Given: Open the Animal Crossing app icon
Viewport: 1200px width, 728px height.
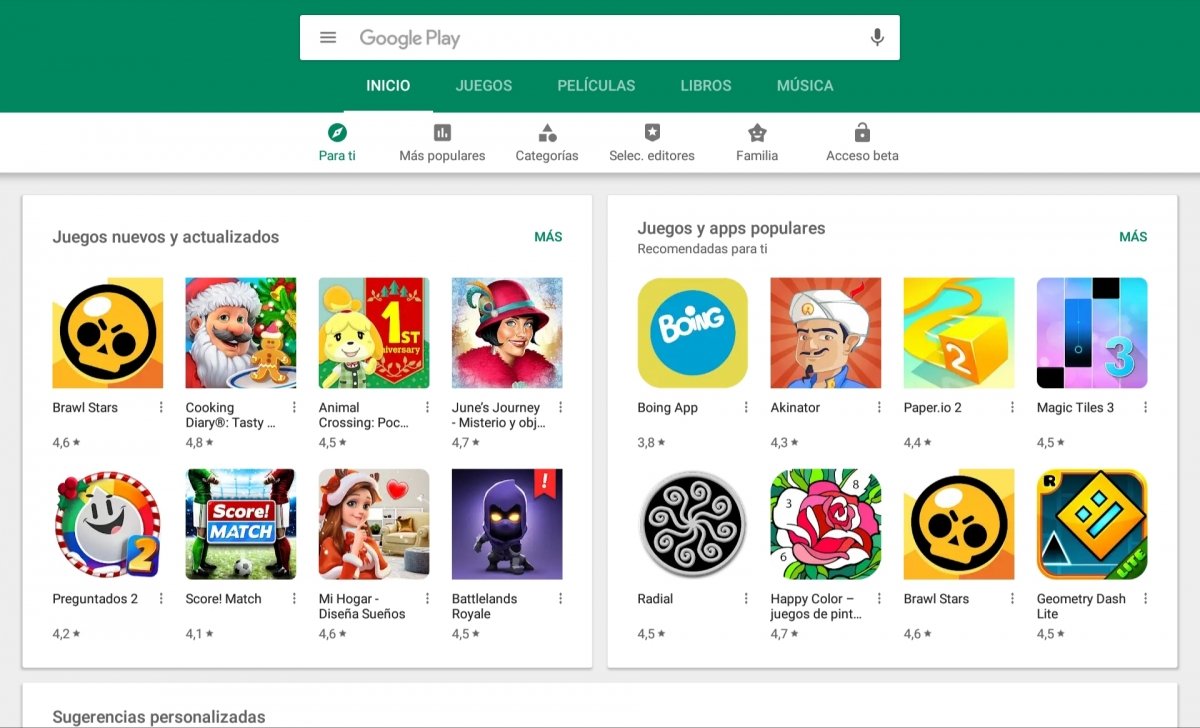Looking at the screenshot, I should click(x=374, y=333).
